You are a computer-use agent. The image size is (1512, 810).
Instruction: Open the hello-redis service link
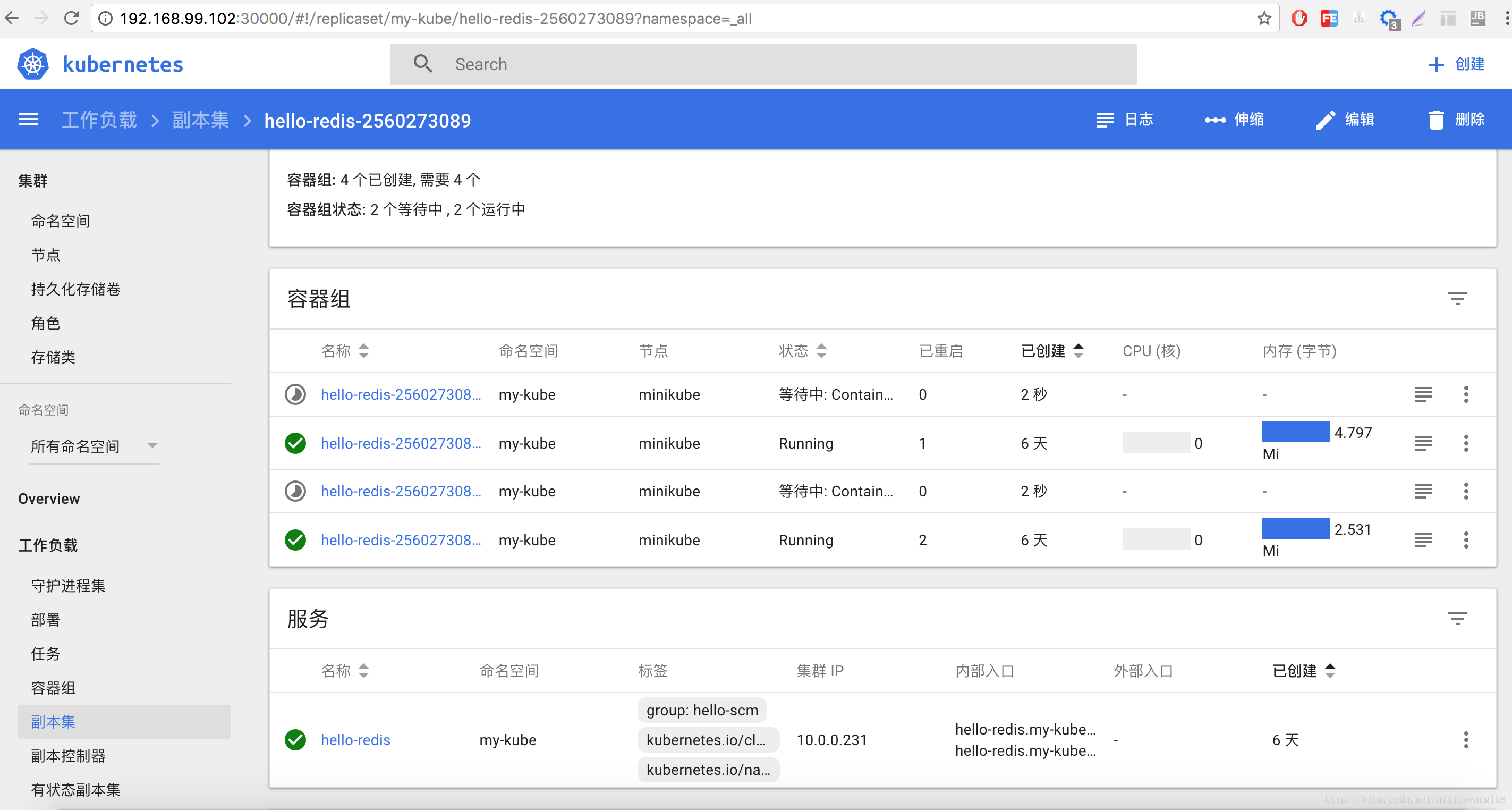pyautogui.click(x=355, y=739)
